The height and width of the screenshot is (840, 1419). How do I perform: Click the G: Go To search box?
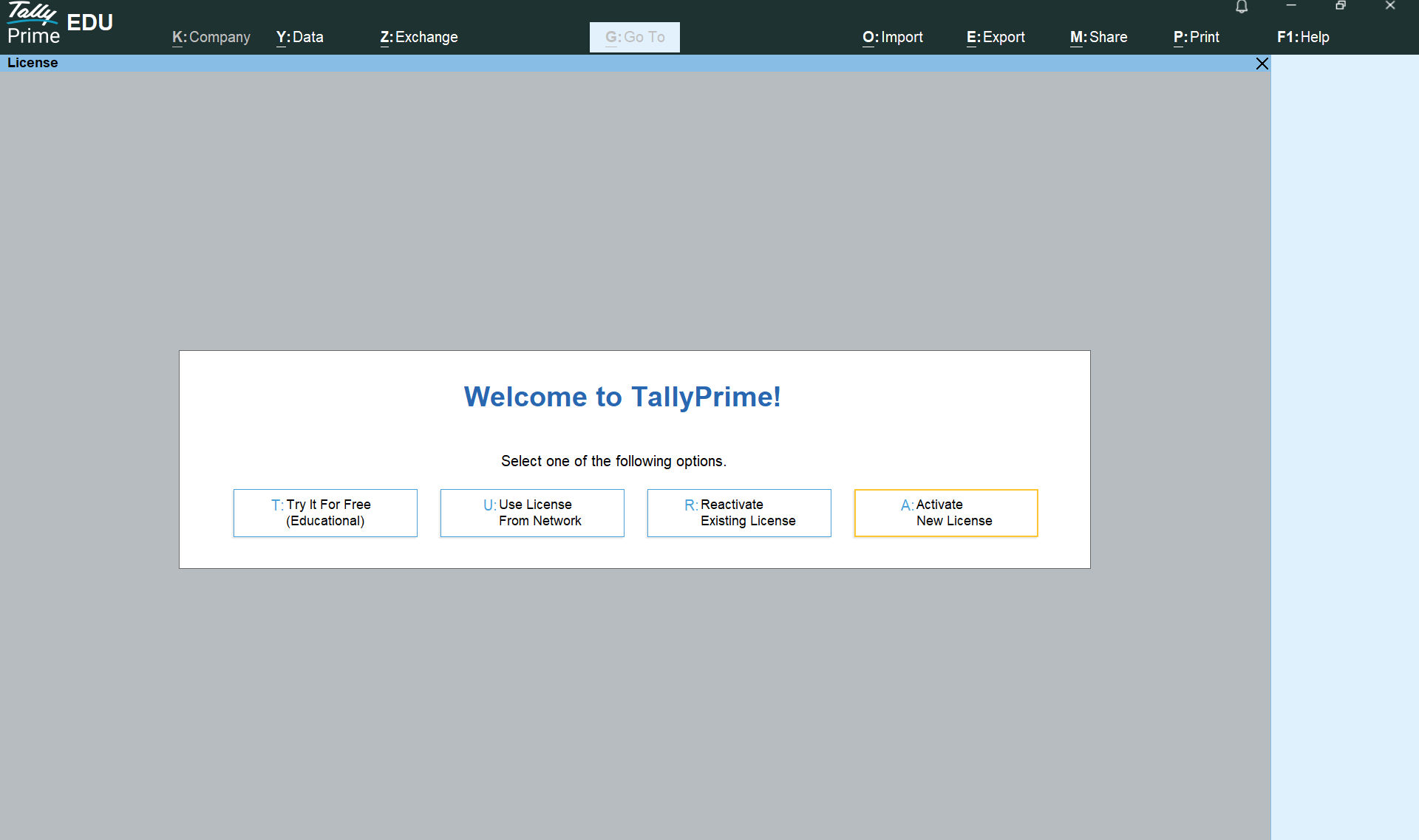click(634, 37)
